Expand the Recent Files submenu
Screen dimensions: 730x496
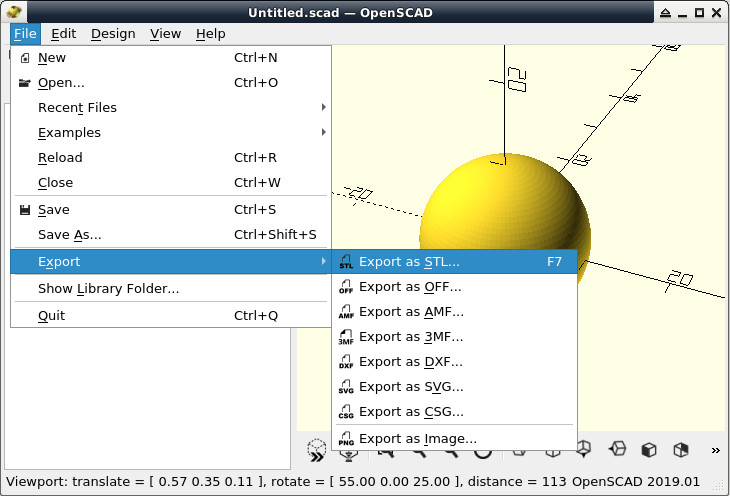171,108
